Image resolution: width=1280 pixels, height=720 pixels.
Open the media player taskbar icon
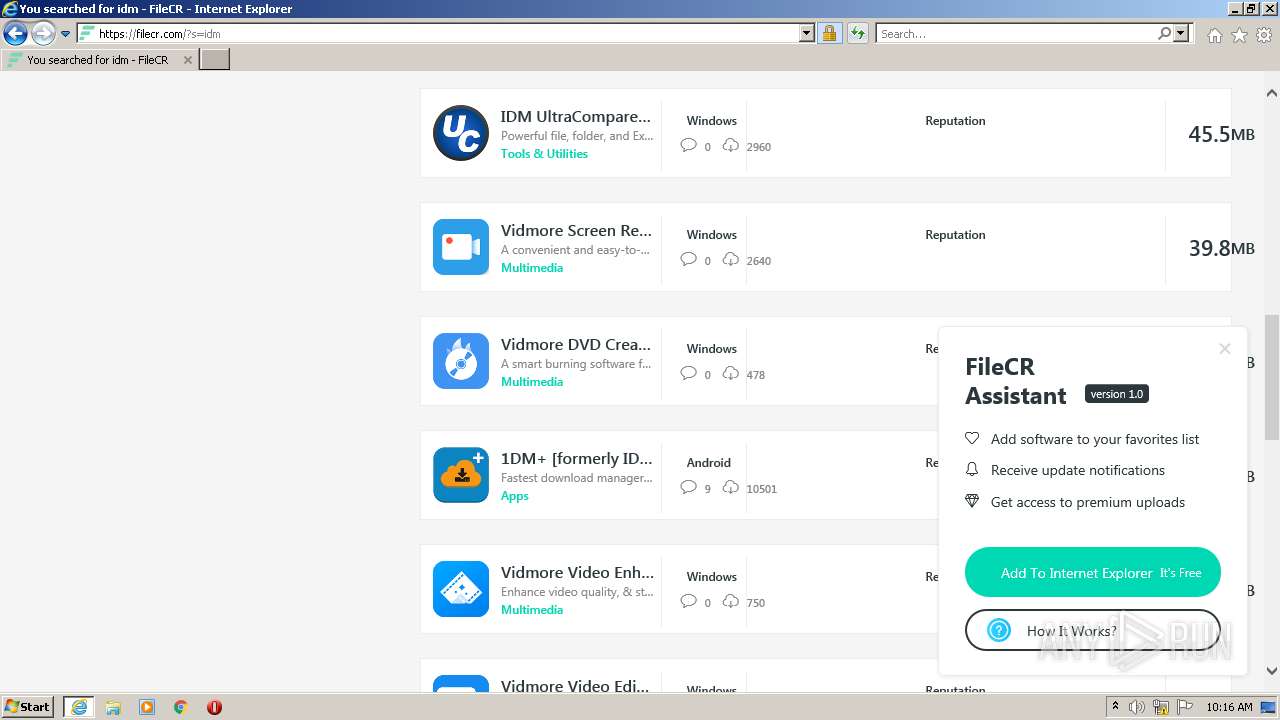147,707
